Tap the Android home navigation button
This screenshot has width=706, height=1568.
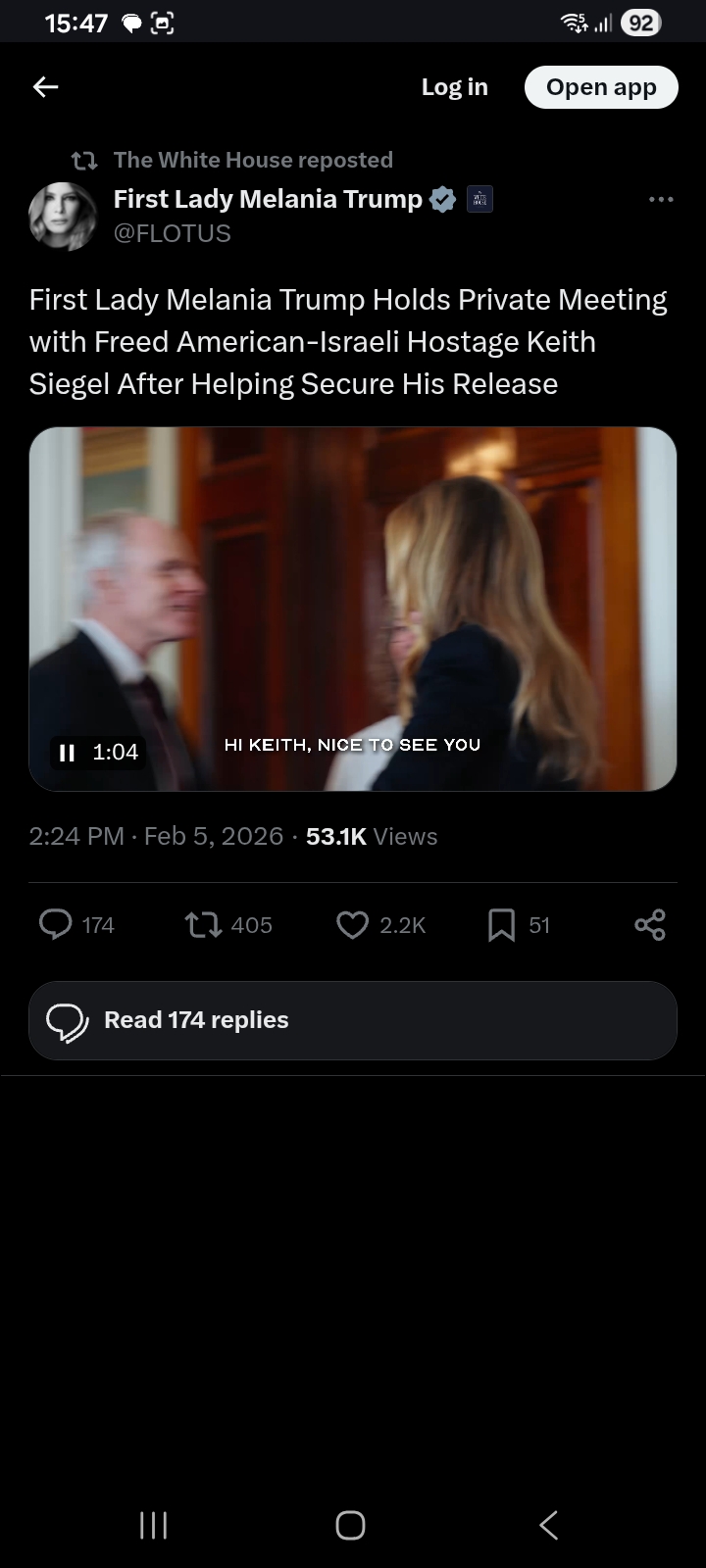click(350, 1525)
